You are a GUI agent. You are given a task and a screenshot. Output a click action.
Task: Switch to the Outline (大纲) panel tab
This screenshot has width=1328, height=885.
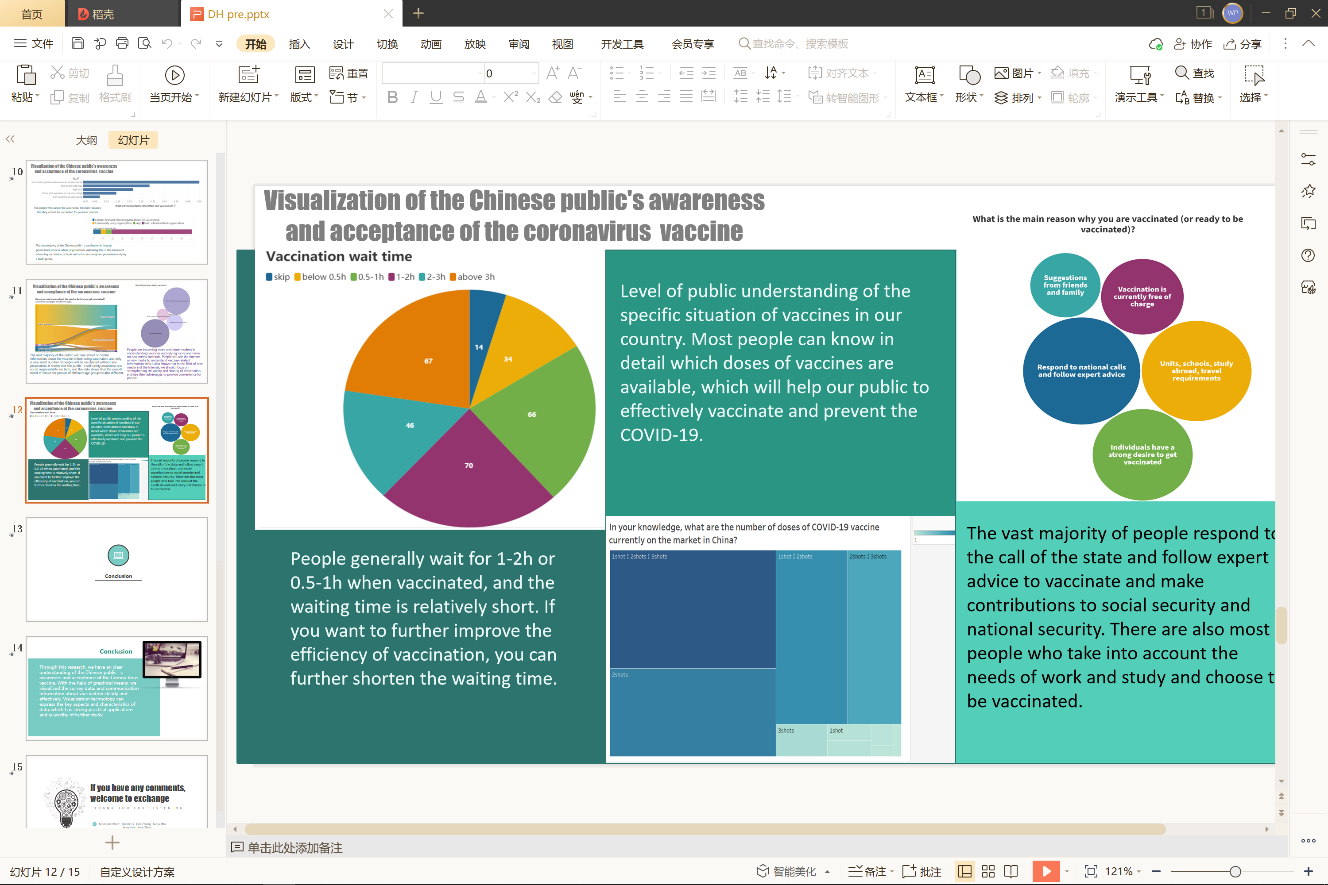(87, 140)
